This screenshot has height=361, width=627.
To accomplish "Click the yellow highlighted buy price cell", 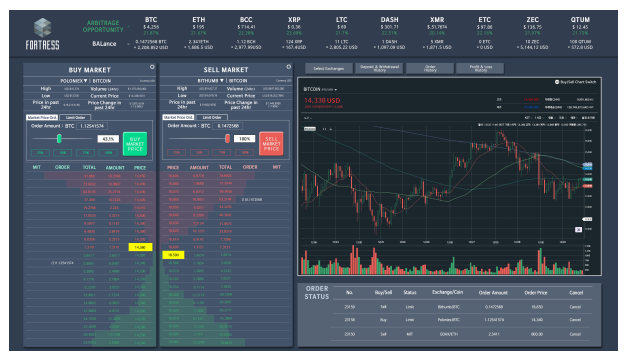I will [140, 247].
